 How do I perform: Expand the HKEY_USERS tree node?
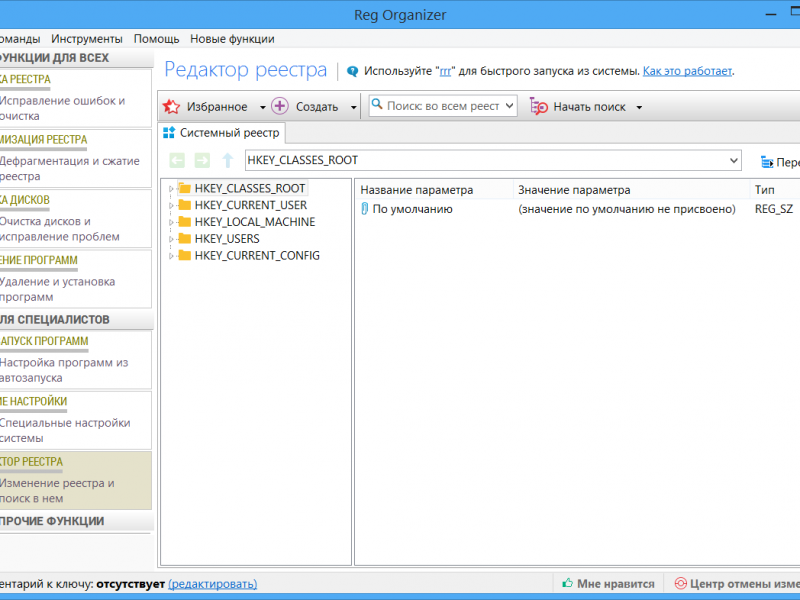click(x=171, y=239)
